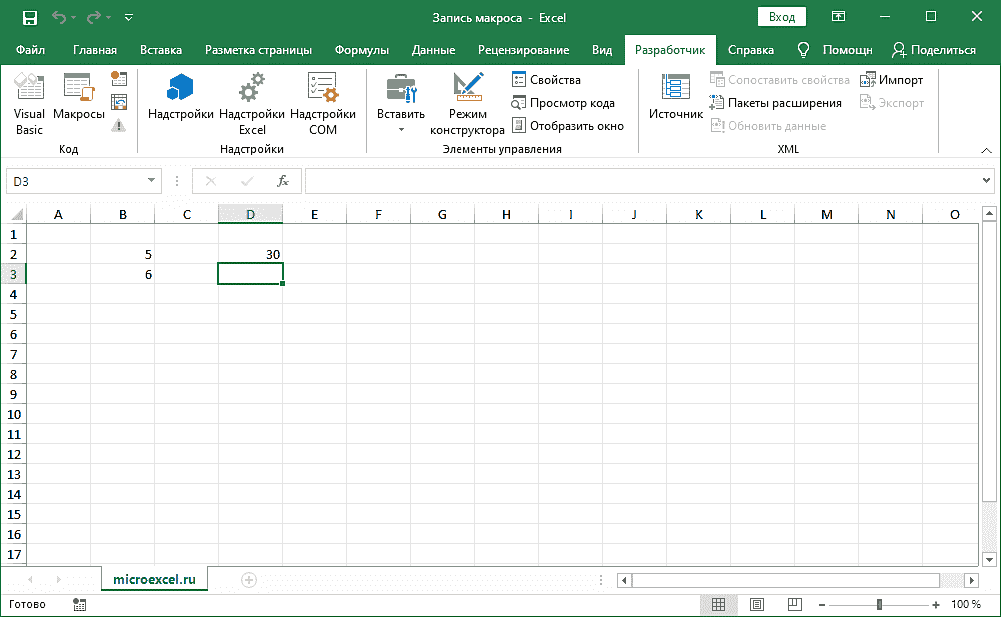Open the Name Box dropdown arrow
1001x617 pixels.
pyautogui.click(x=152, y=181)
